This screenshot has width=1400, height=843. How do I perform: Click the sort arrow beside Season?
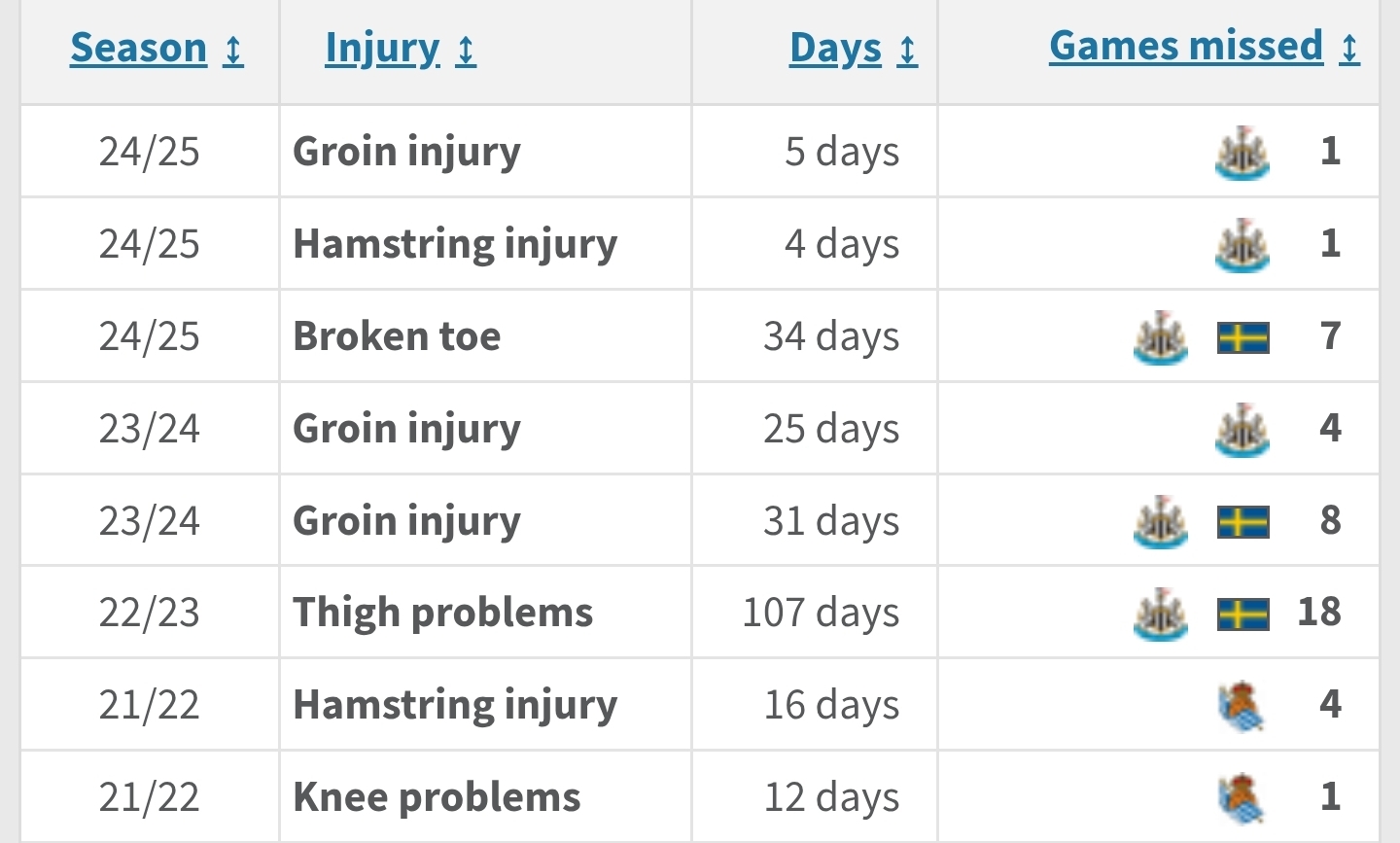(233, 50)
